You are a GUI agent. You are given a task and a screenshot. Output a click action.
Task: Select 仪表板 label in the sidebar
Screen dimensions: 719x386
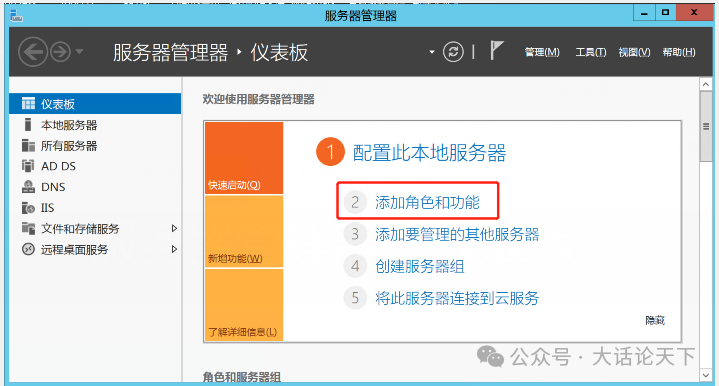[x=58, y=104]
